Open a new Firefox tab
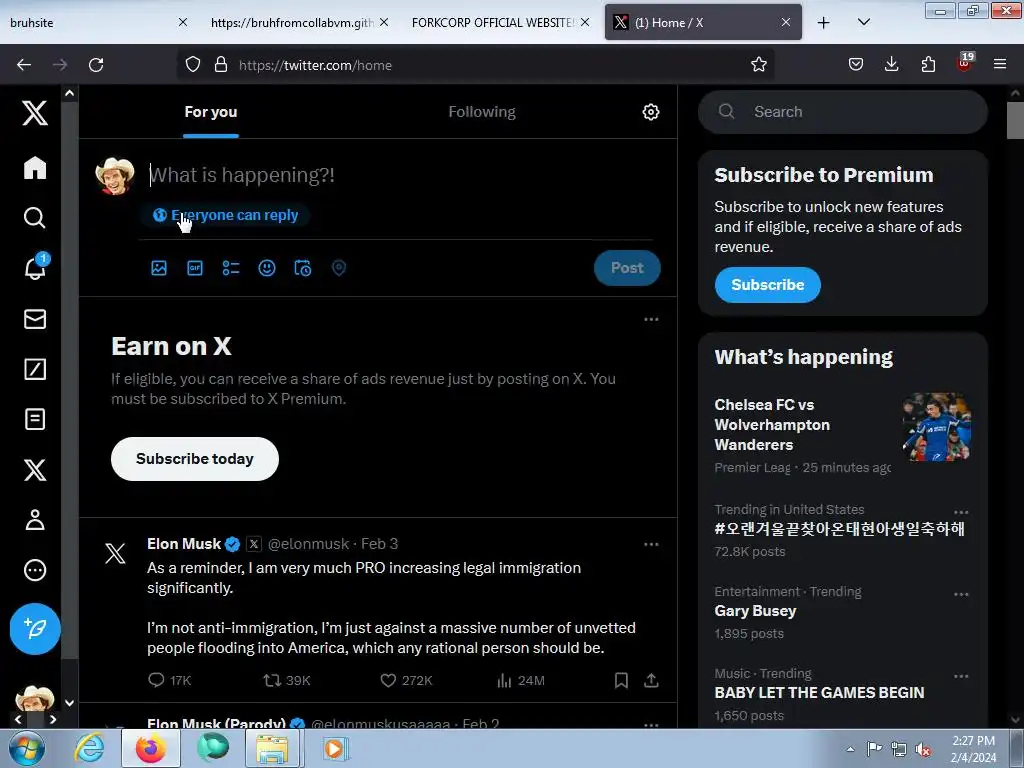The image size is (1024, 768). click(x=824, y=22)
